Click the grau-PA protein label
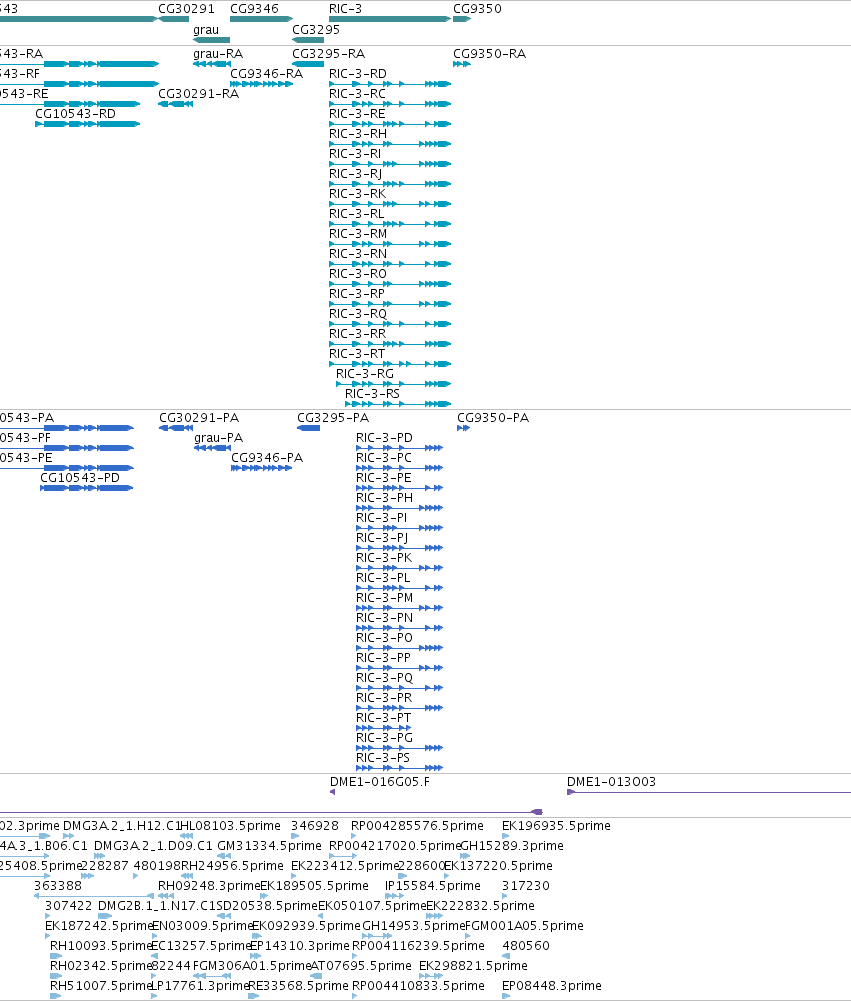This screenshot has height=1001, width=851. 218,438
